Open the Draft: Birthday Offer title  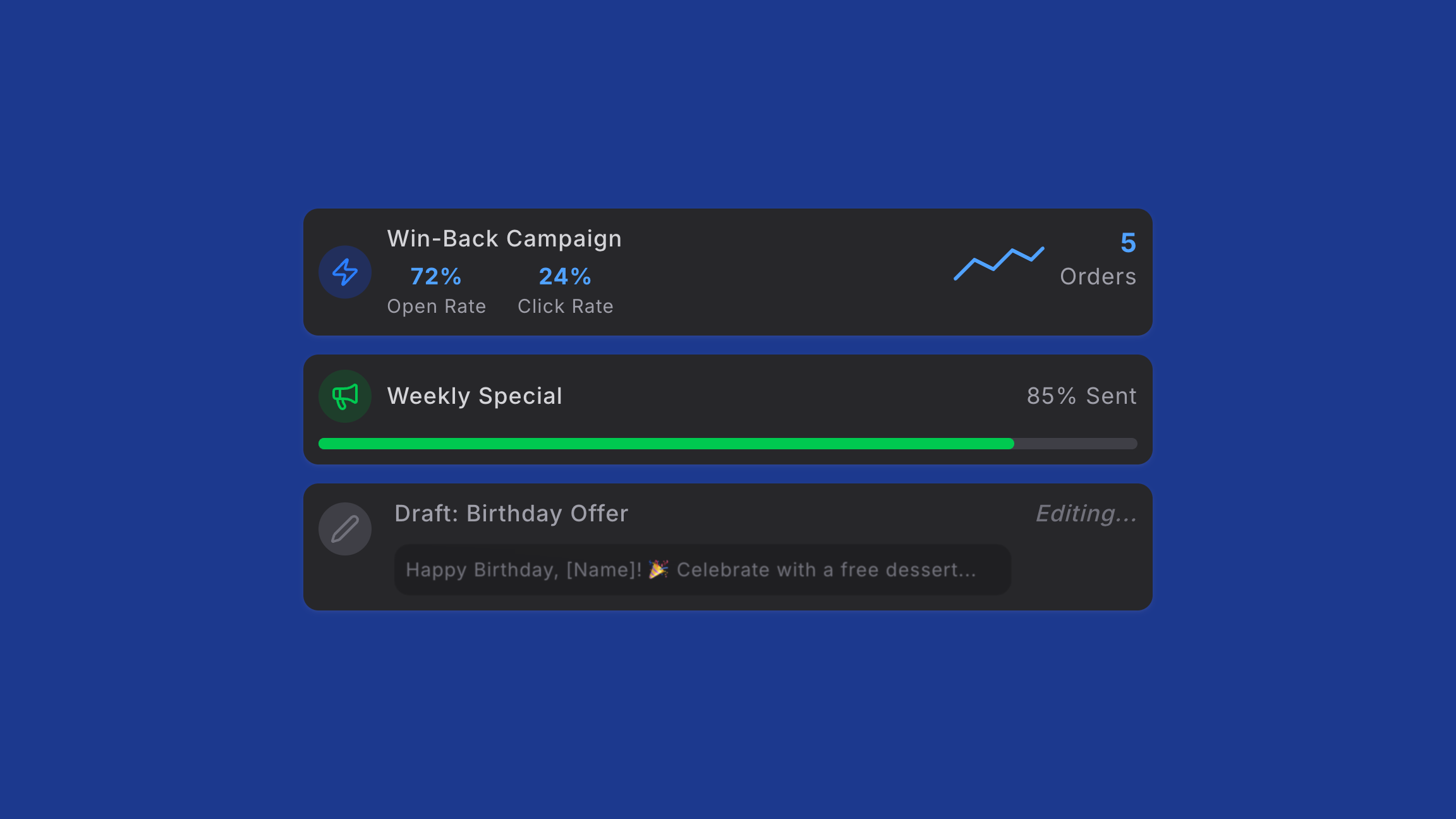(x=511, y=513)
